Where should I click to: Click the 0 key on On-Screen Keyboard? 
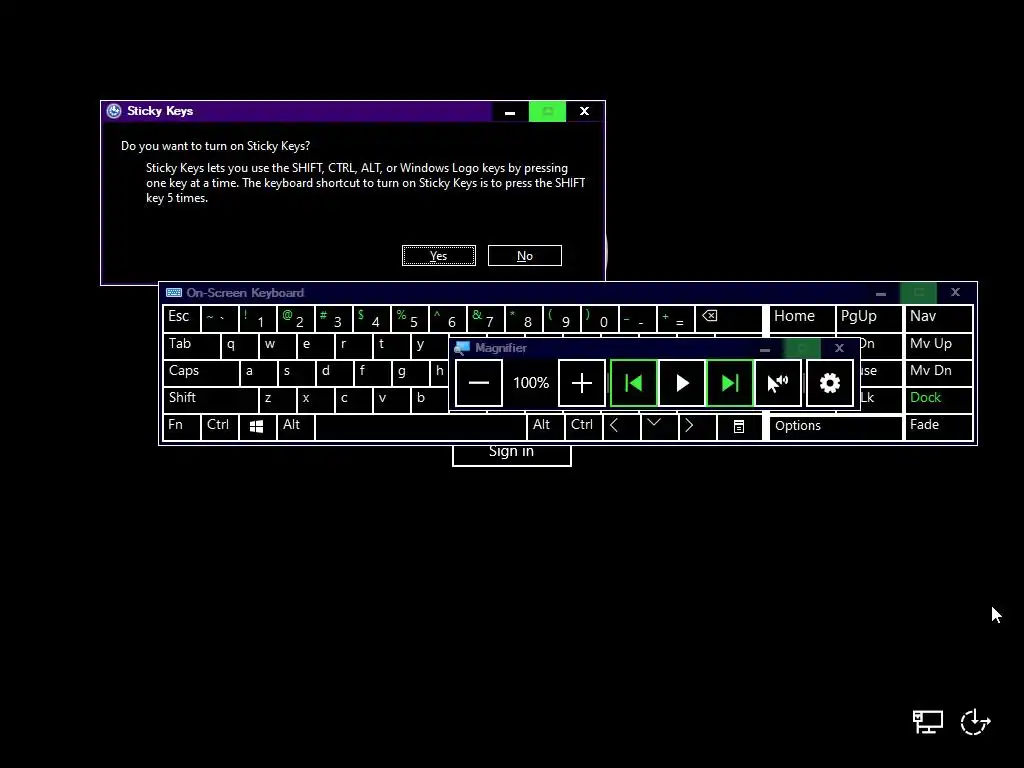599,318
